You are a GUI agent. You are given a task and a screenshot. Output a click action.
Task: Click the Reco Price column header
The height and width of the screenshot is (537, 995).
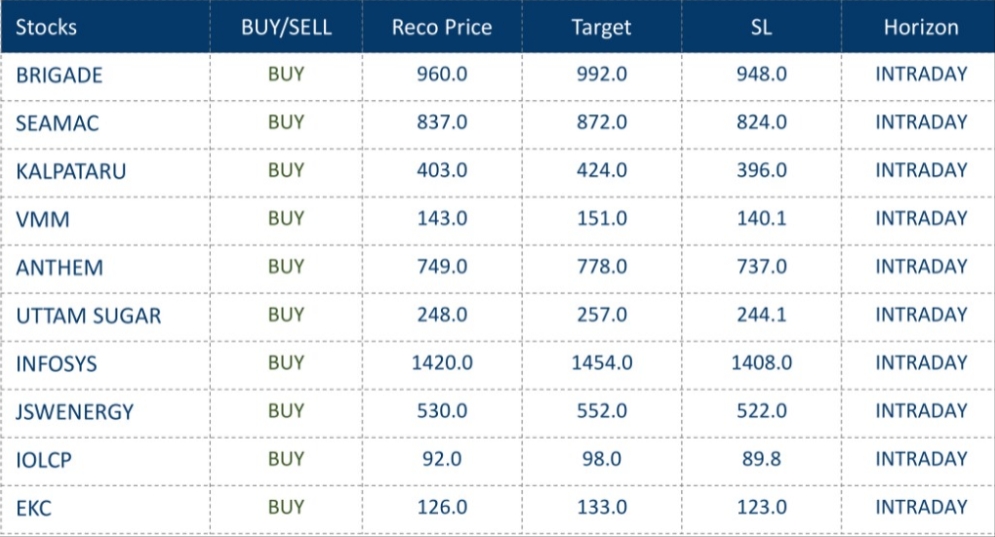coord(442,27)
